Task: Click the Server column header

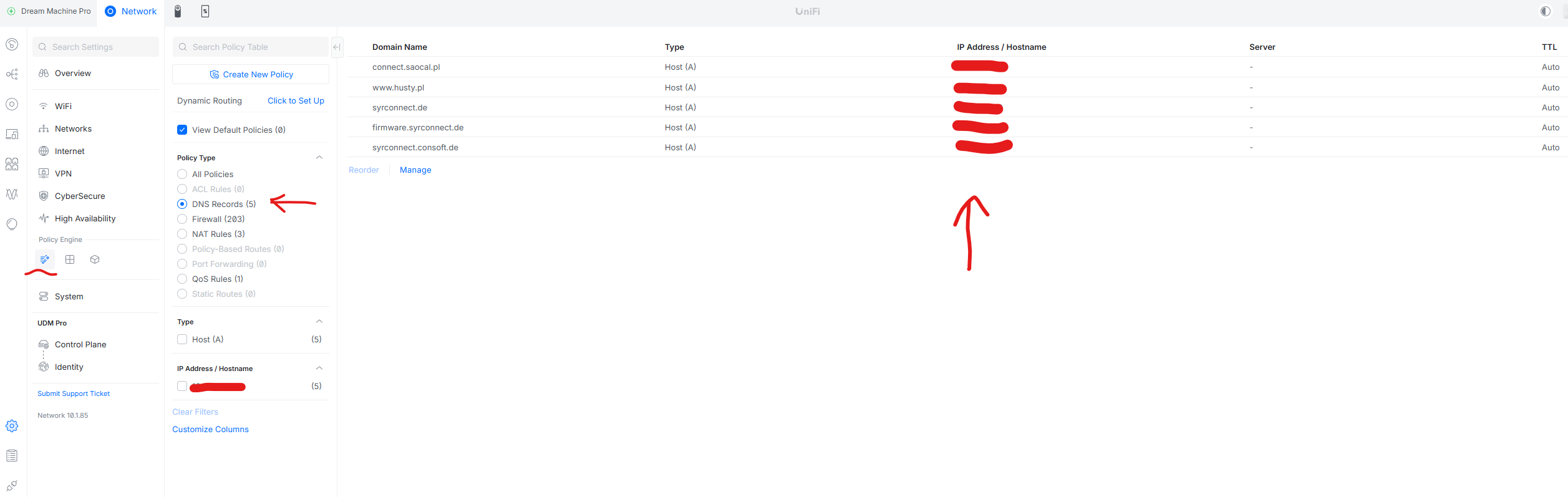Action: click(x=1262, y=47)
